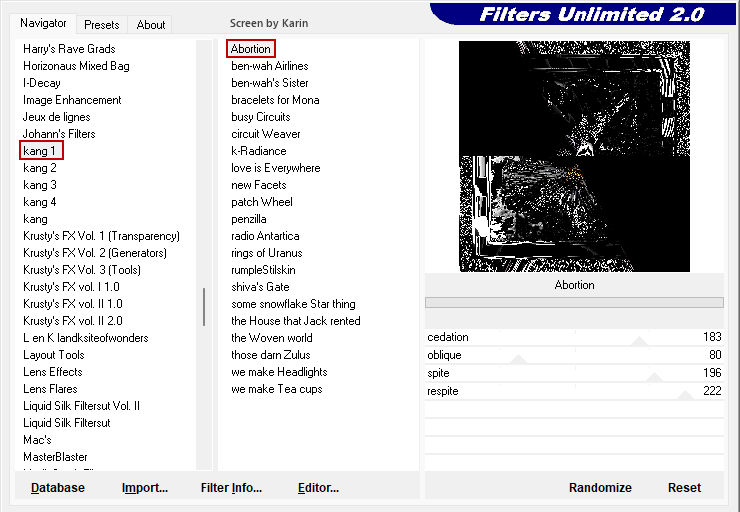The height and width of the screenshot is (512, 740).
Task: Select shiva's Gate filter
Action: (x=260, y=287)
